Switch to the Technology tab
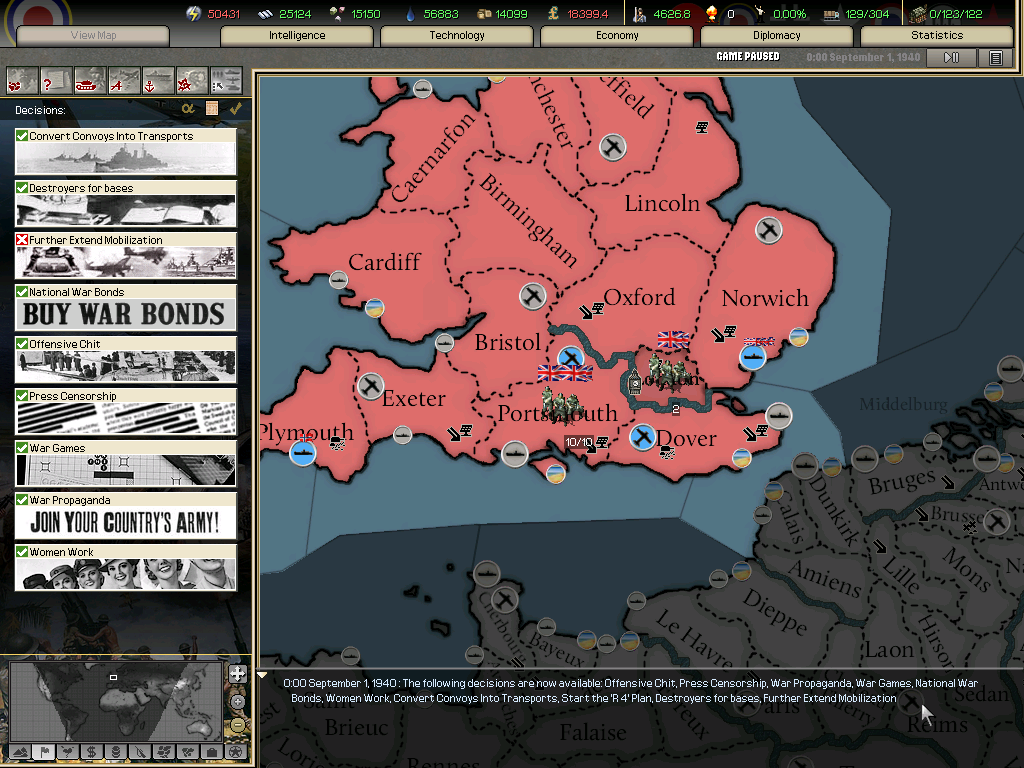This screenshot has height=768, width=1024. pyautogui.click(x=456, y=35)
